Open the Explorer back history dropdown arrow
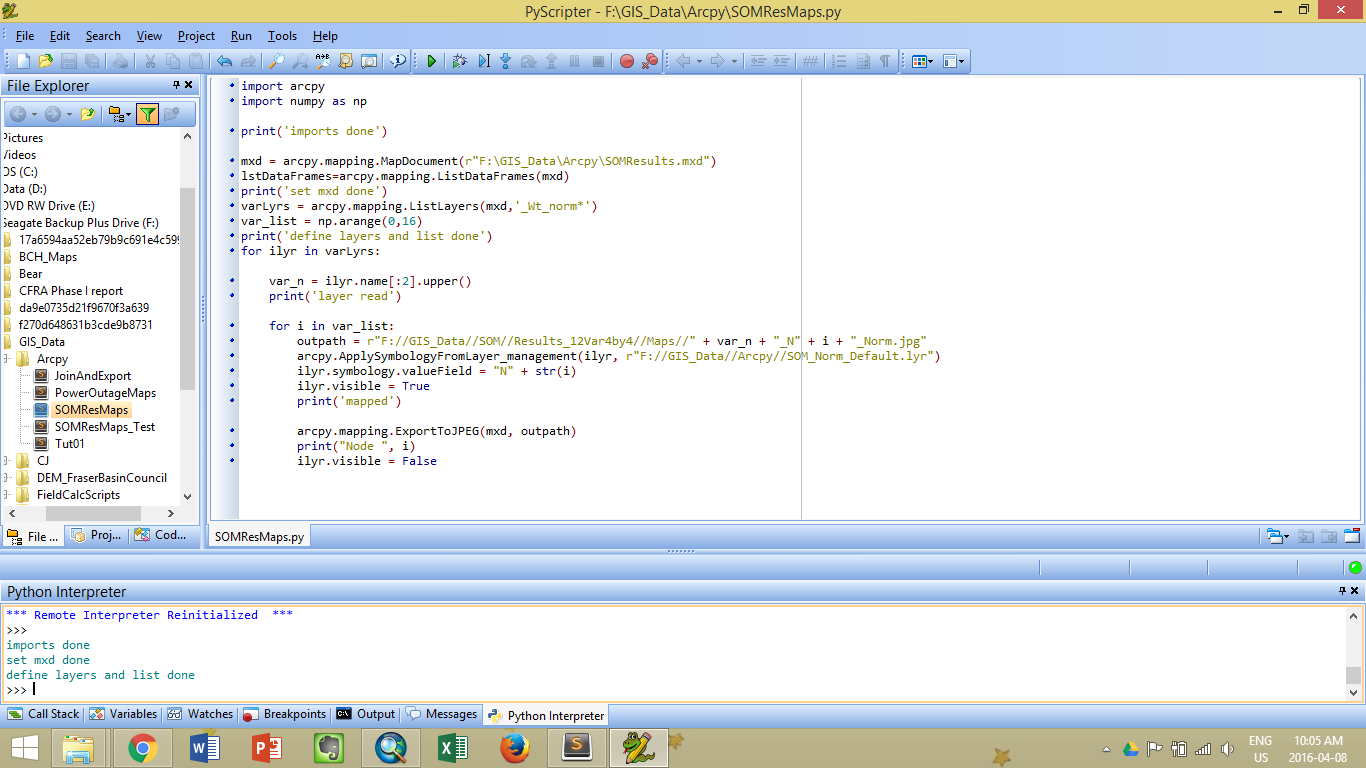1366x768 pixels. [x=34, y=115]
